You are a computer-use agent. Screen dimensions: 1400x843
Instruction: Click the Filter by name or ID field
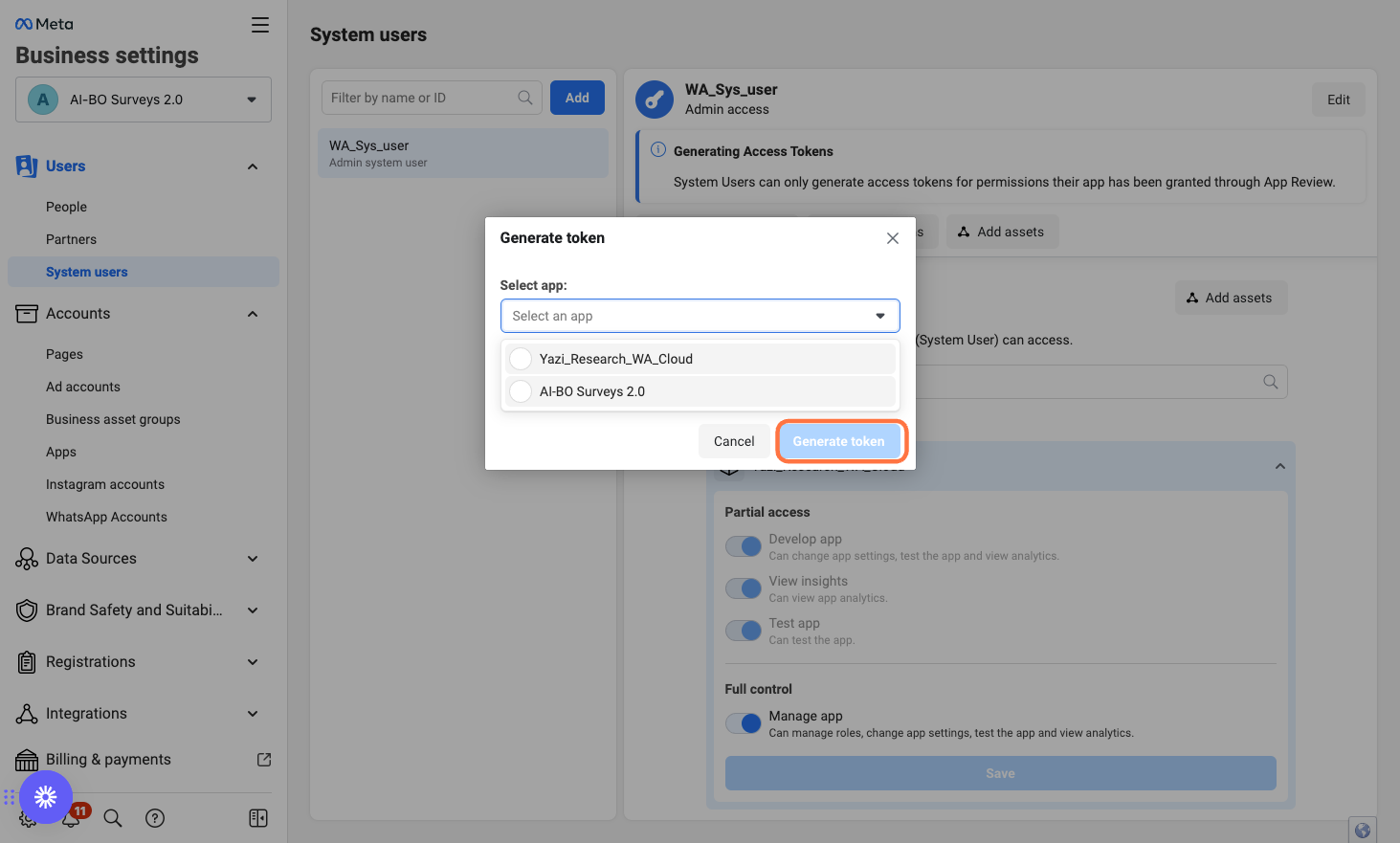coord(432,98)
